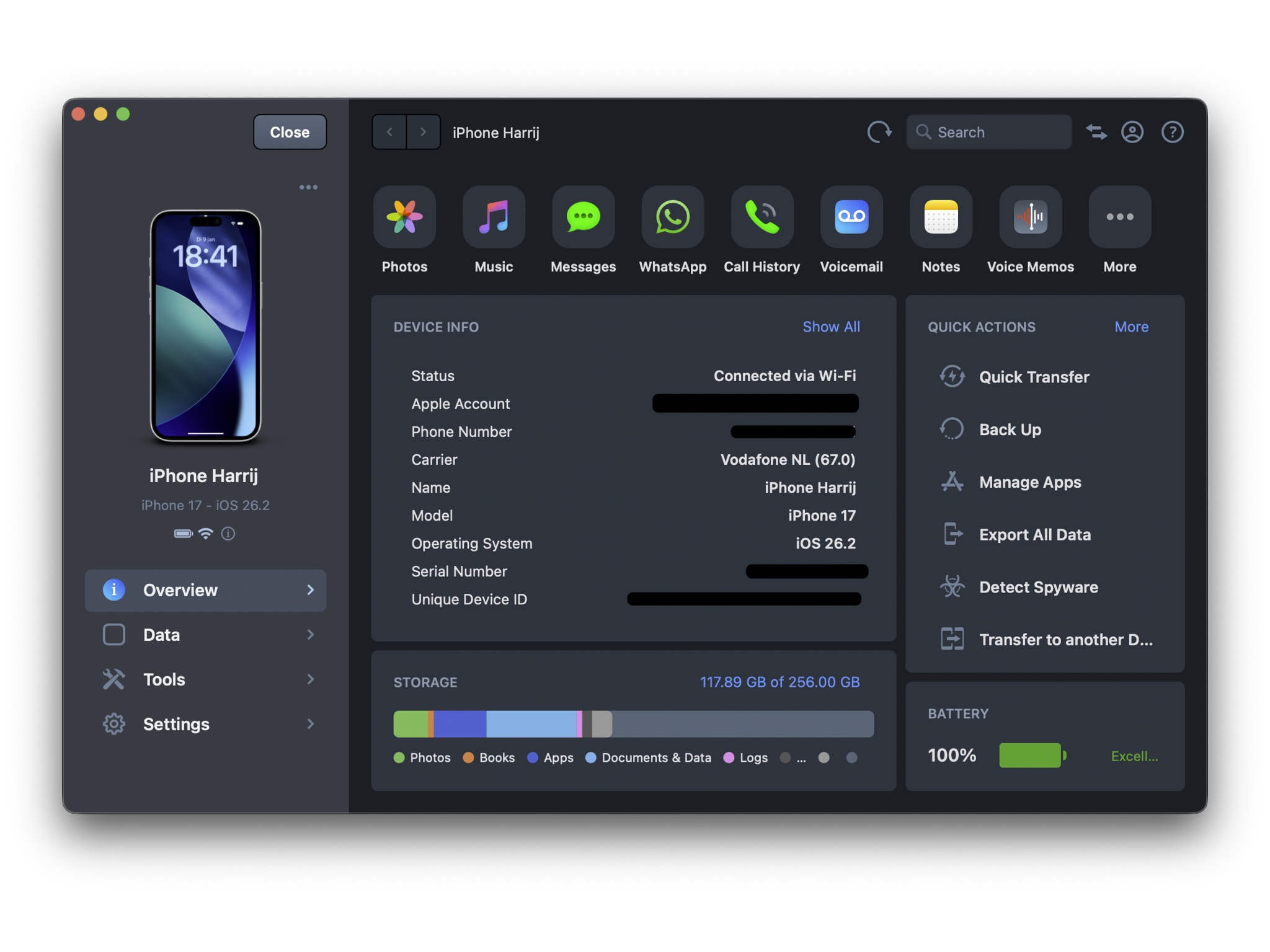
Task: Open WhatsApp data
Action: (x=672, y=217)
